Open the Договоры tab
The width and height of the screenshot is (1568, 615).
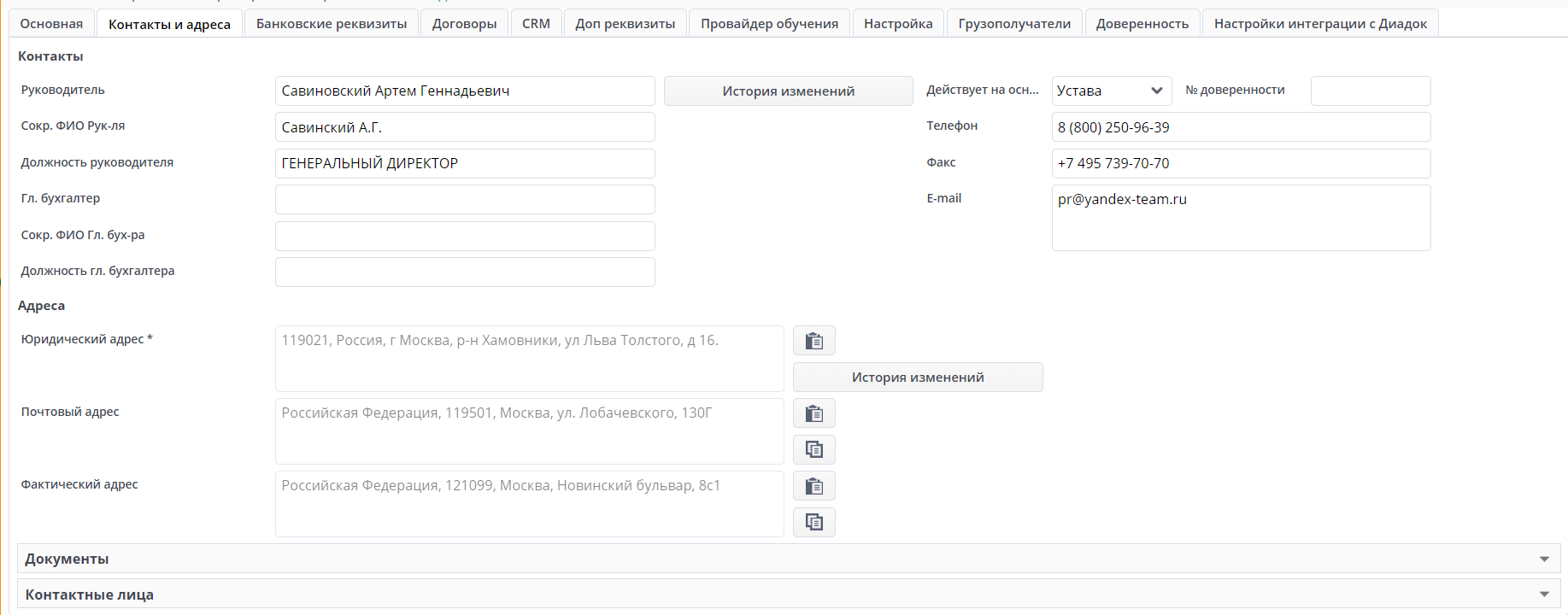click(x=464, y=24)
